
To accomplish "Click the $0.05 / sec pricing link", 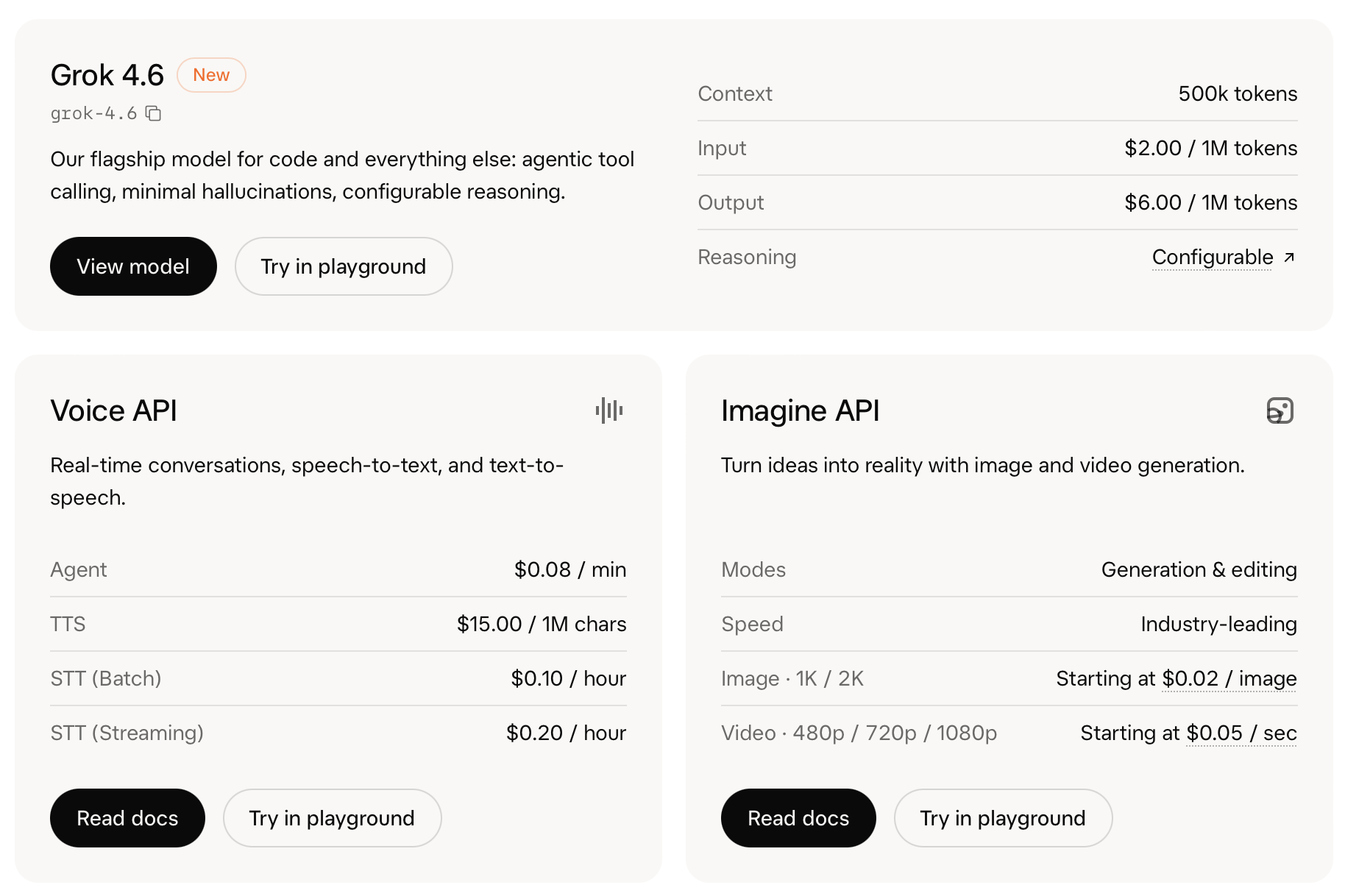I will pos(1241,733).
